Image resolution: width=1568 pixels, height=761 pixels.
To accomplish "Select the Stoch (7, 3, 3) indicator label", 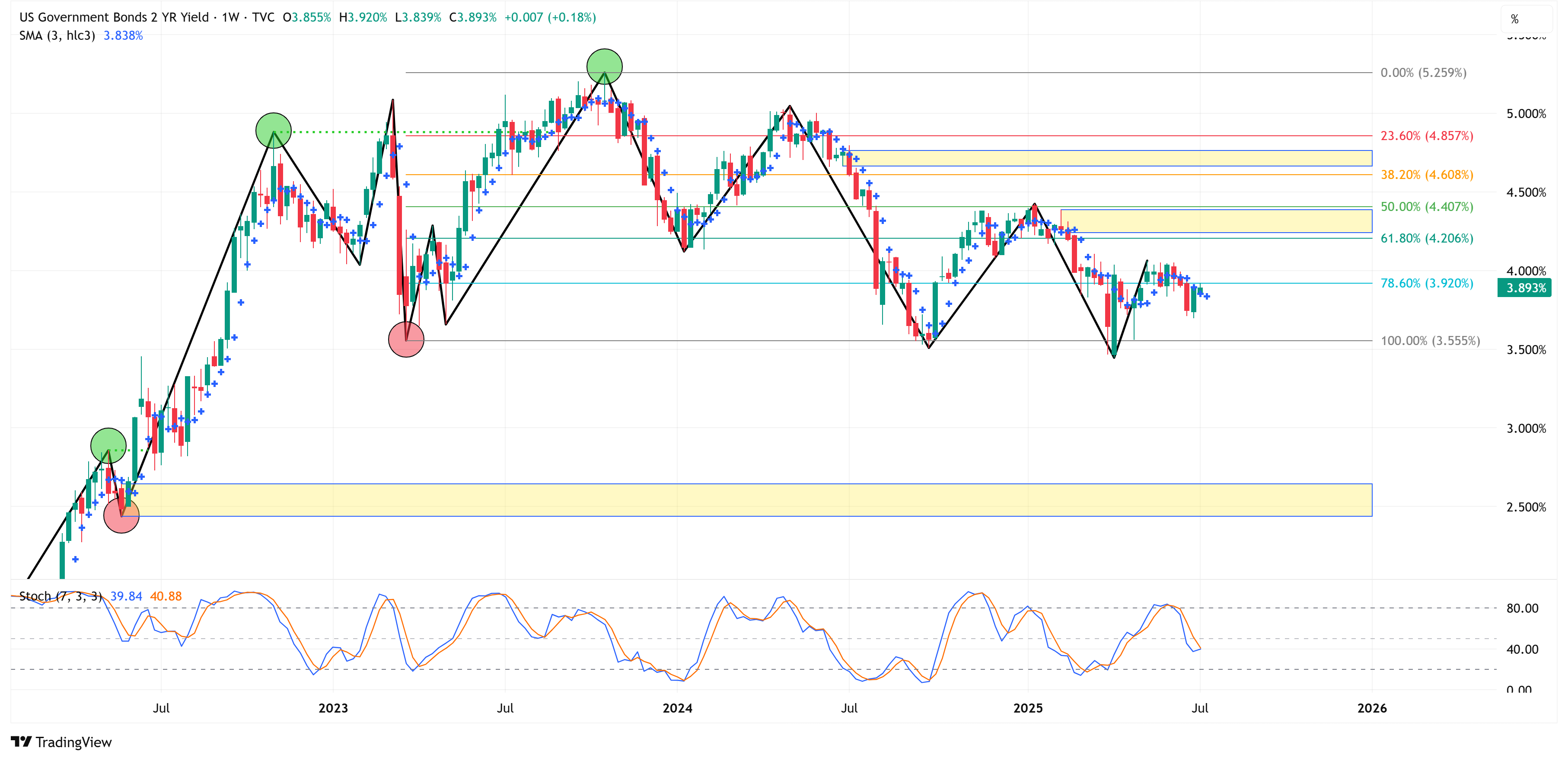I will (x=60, y=596).
